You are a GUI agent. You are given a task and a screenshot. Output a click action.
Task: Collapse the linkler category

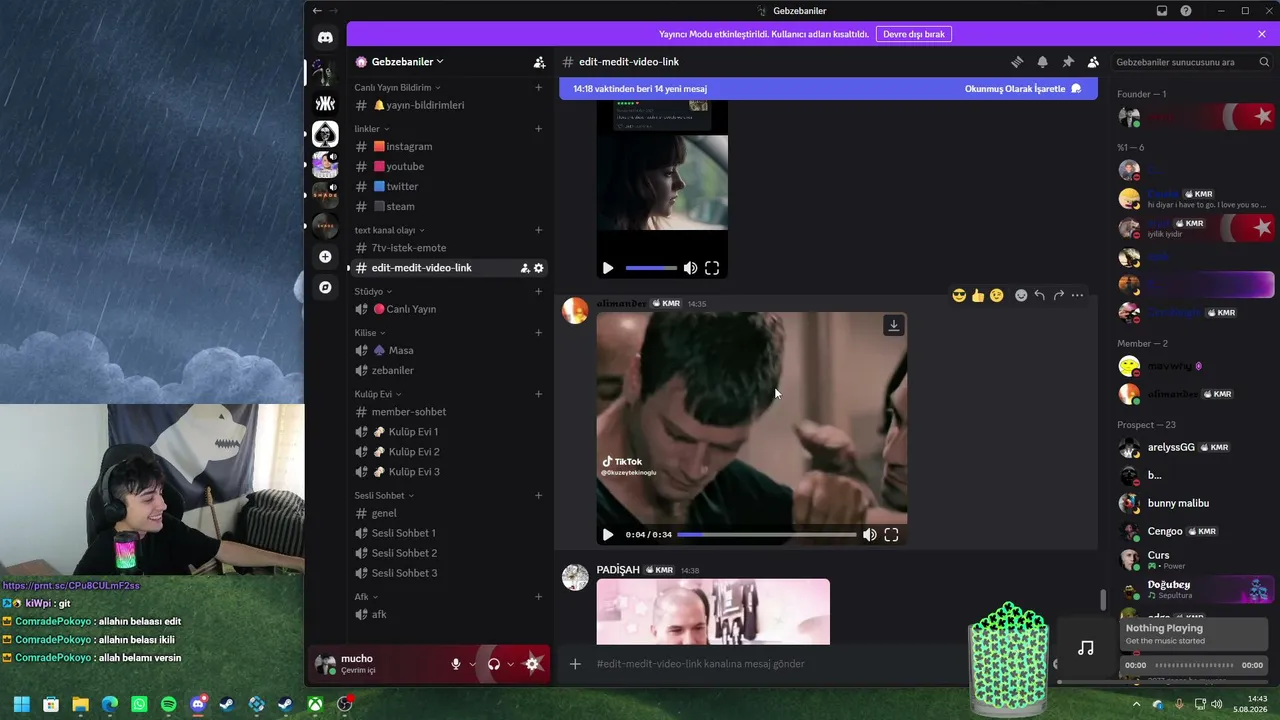pyautogui.click(x=372, y=129)
